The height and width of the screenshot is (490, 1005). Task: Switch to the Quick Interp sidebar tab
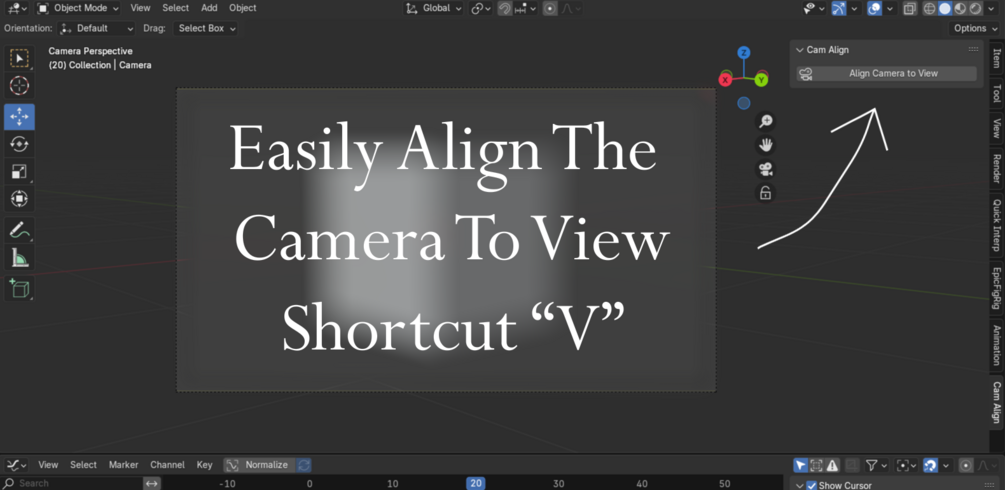pos(997,224)
